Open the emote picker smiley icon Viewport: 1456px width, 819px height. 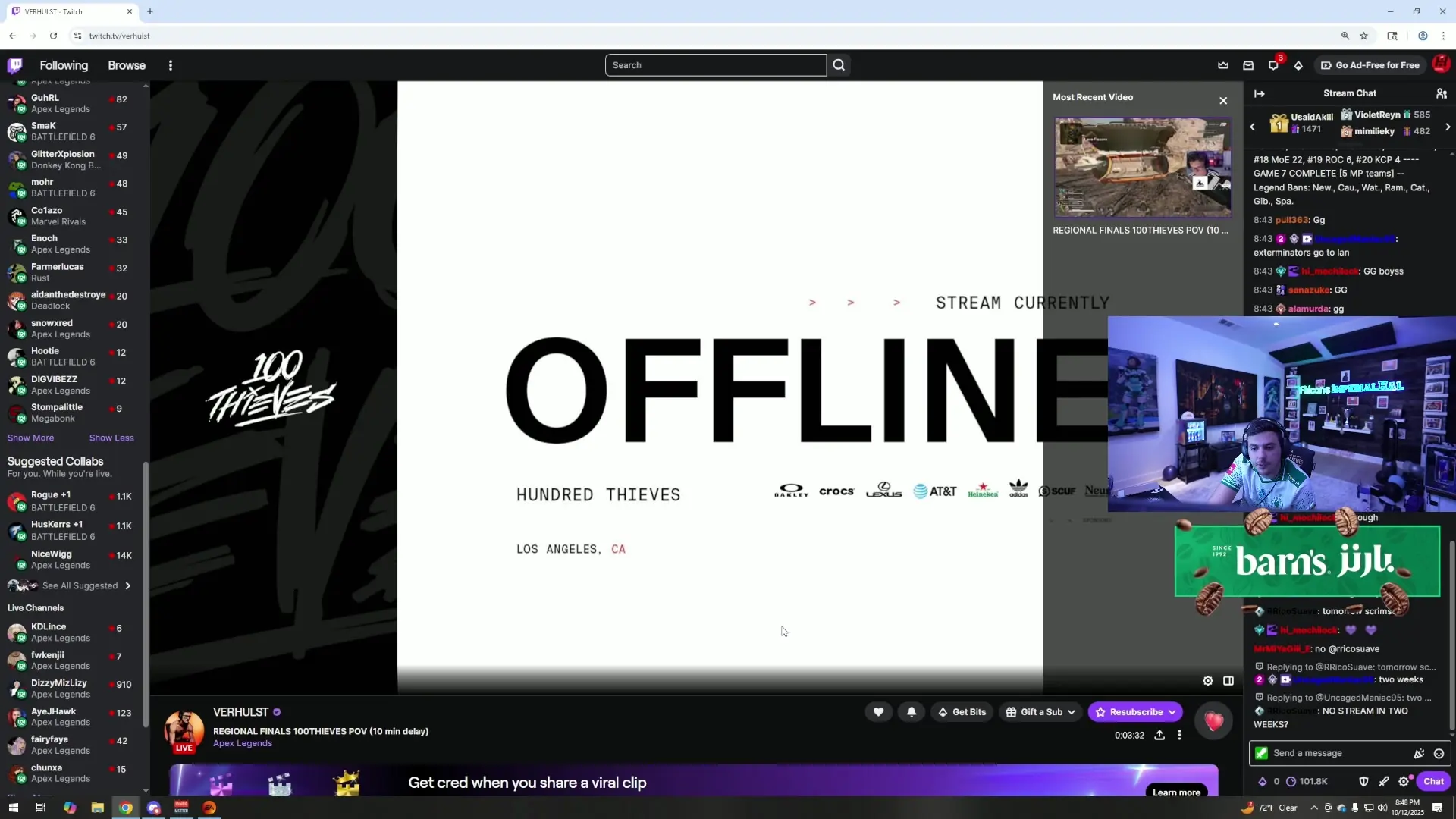pos(1439,753)
